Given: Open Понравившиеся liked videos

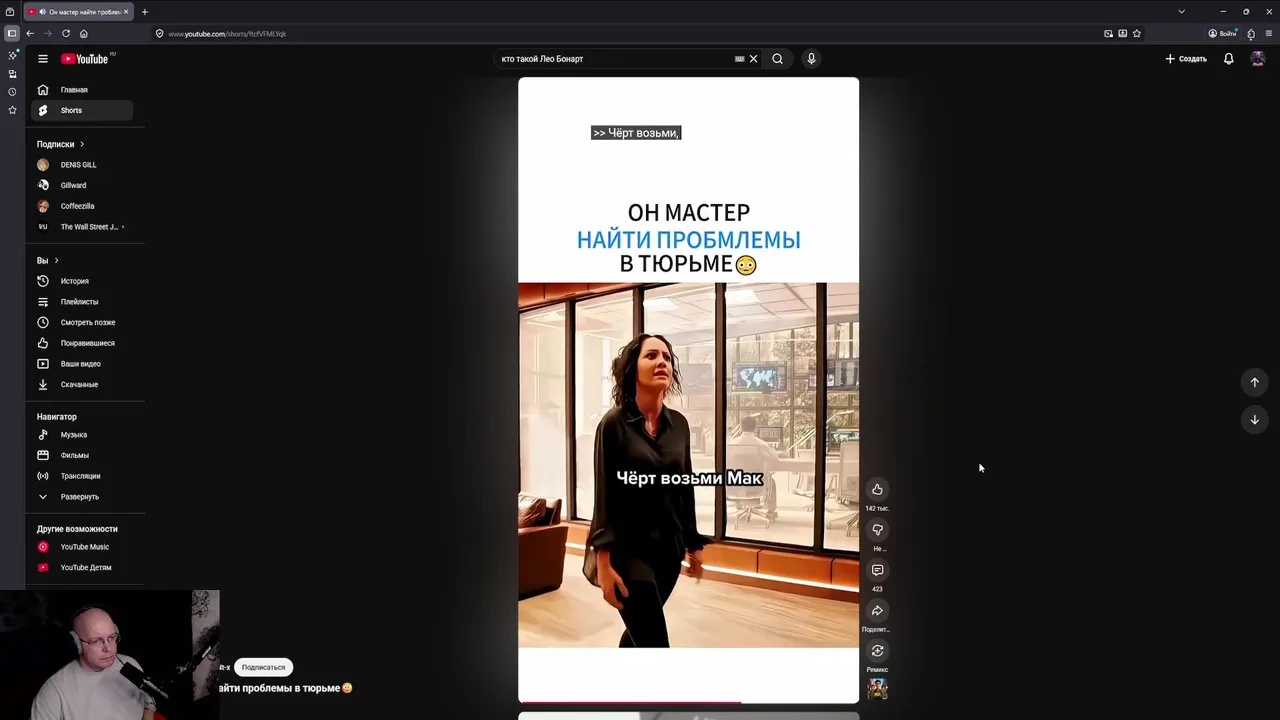Looking at the screenshot, I should pos(84,343).
